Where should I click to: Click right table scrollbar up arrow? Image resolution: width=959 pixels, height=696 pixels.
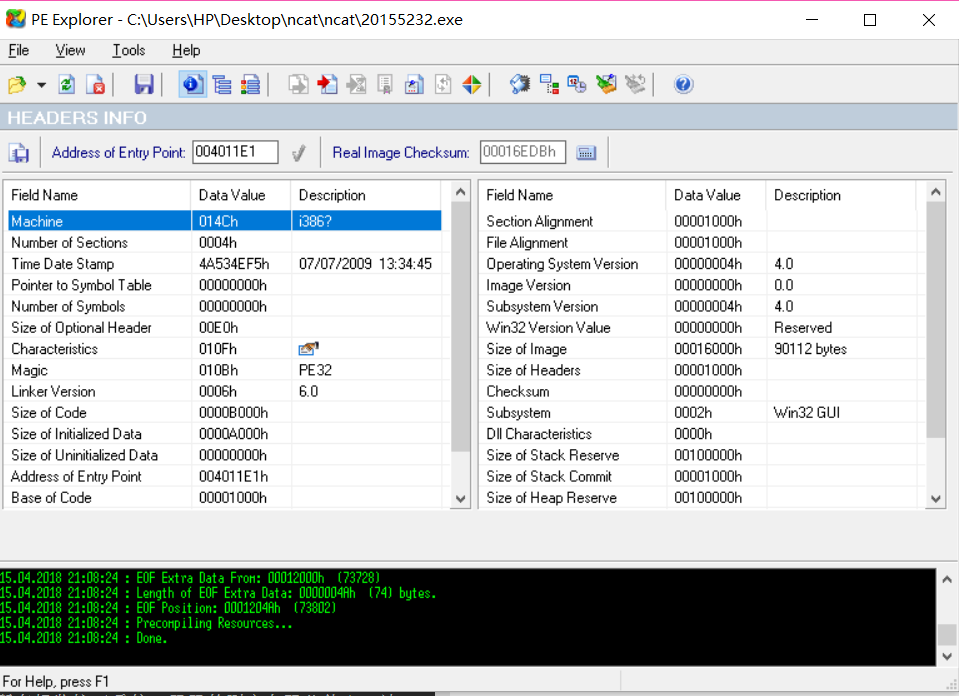click(935, 193)
